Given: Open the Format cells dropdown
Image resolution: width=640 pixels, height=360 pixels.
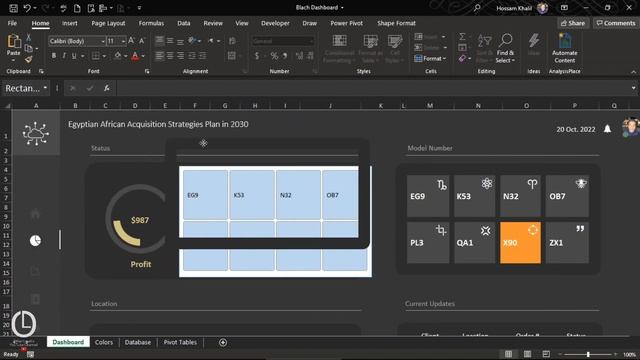Looking at the screenshot, I should click(x=430, y=59).
